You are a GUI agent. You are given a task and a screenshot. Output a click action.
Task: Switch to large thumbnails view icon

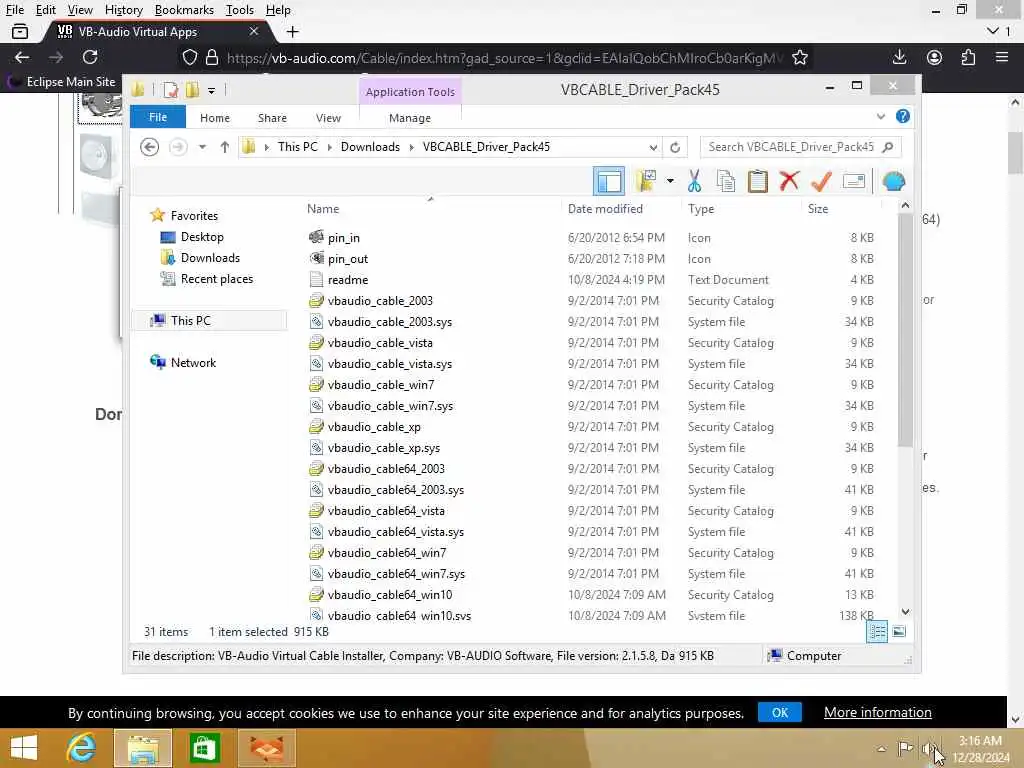tap(899, 632)
